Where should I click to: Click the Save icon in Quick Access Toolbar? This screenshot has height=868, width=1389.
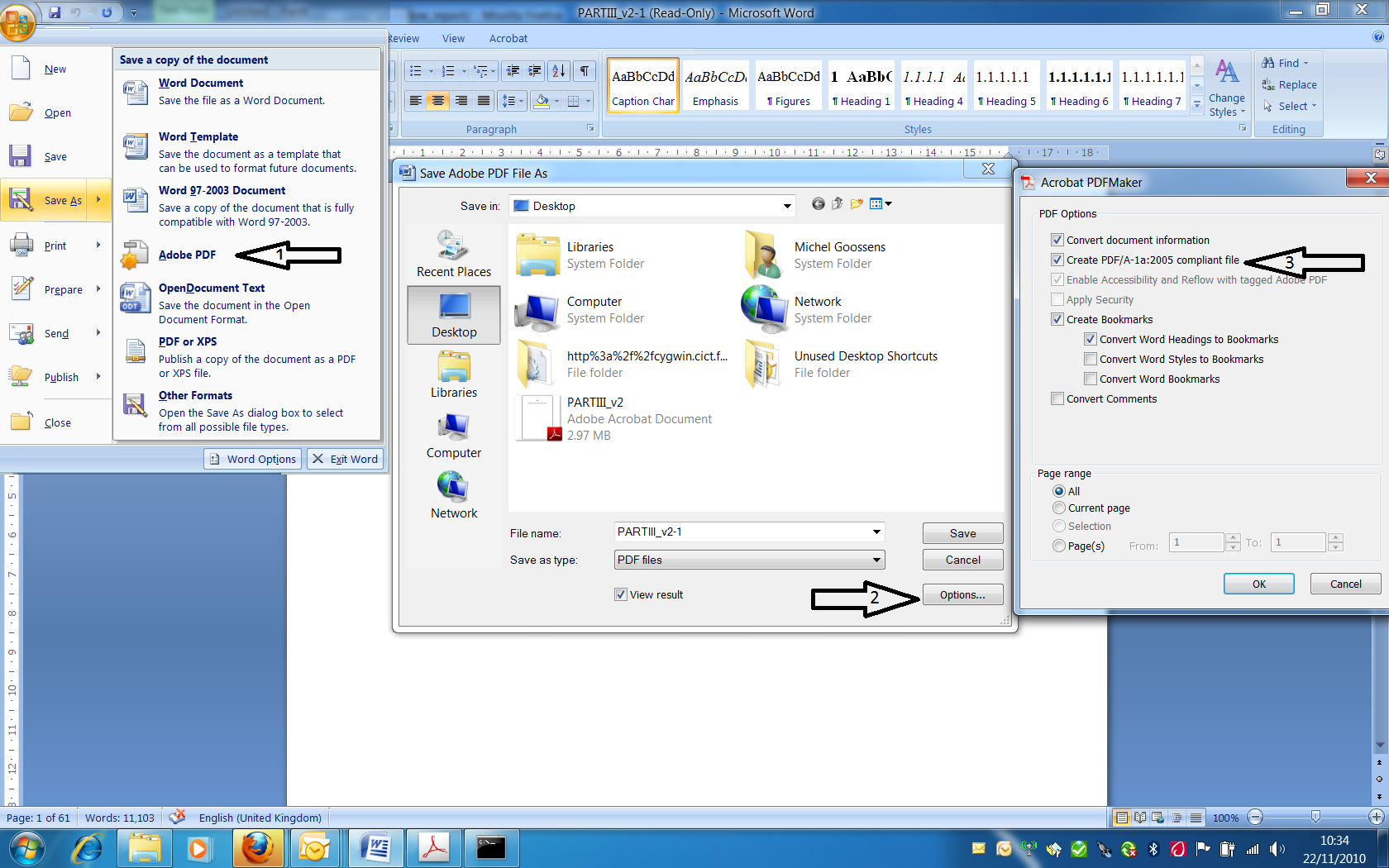point(55,12)
